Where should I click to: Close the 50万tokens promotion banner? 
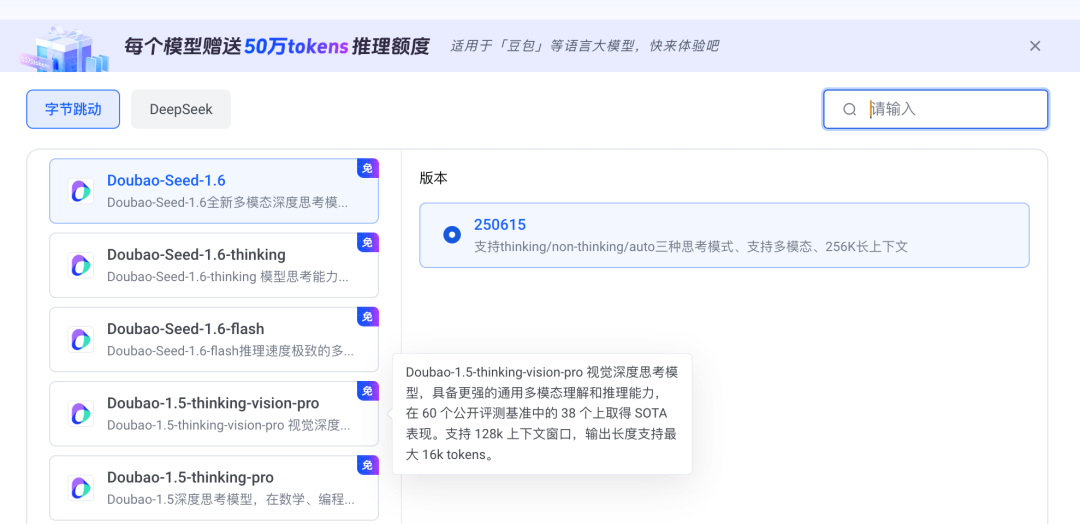[x=1035, y=46]
